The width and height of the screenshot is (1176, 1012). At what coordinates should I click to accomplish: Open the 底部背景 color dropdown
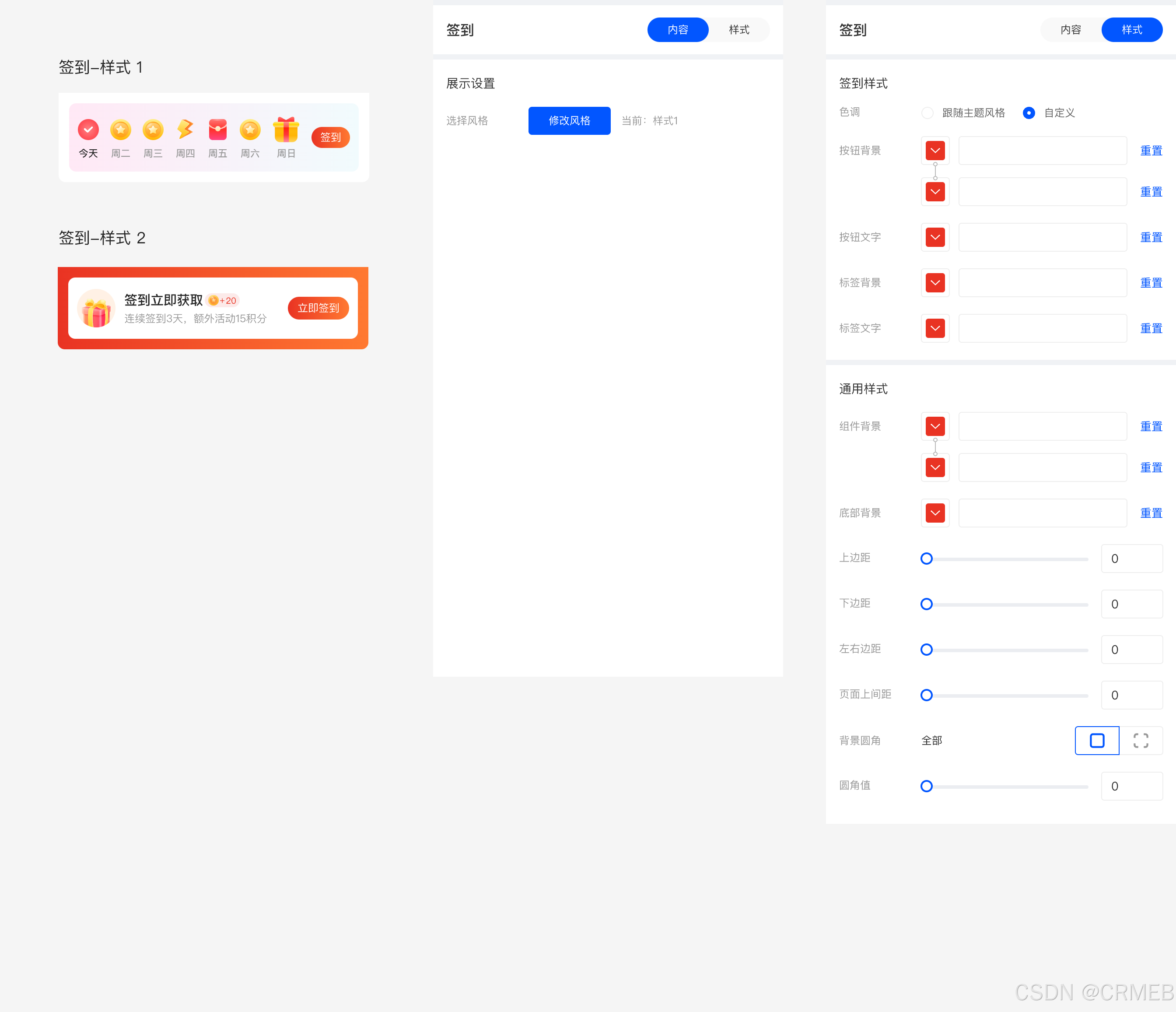[935, 513]
